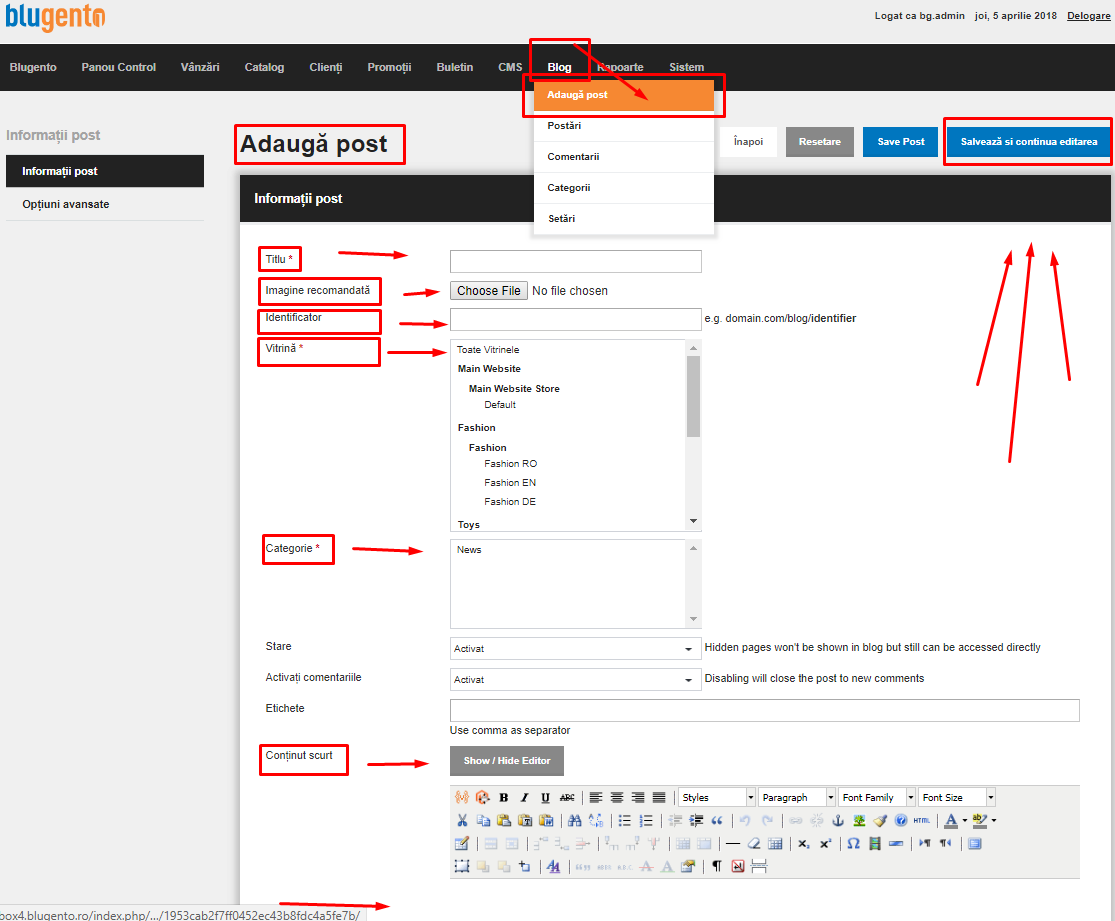This screenshot has width=1115, height=921.
Task: Select Fashion RO in Vitrină list
Action: [511, 464]
